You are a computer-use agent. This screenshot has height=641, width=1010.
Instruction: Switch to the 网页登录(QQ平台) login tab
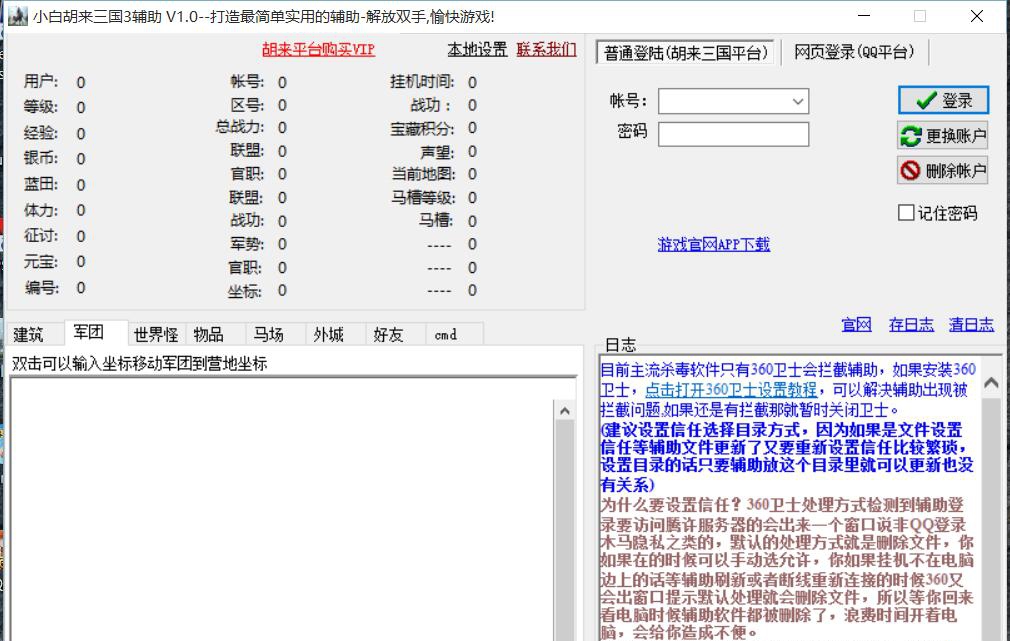(856, 50)
